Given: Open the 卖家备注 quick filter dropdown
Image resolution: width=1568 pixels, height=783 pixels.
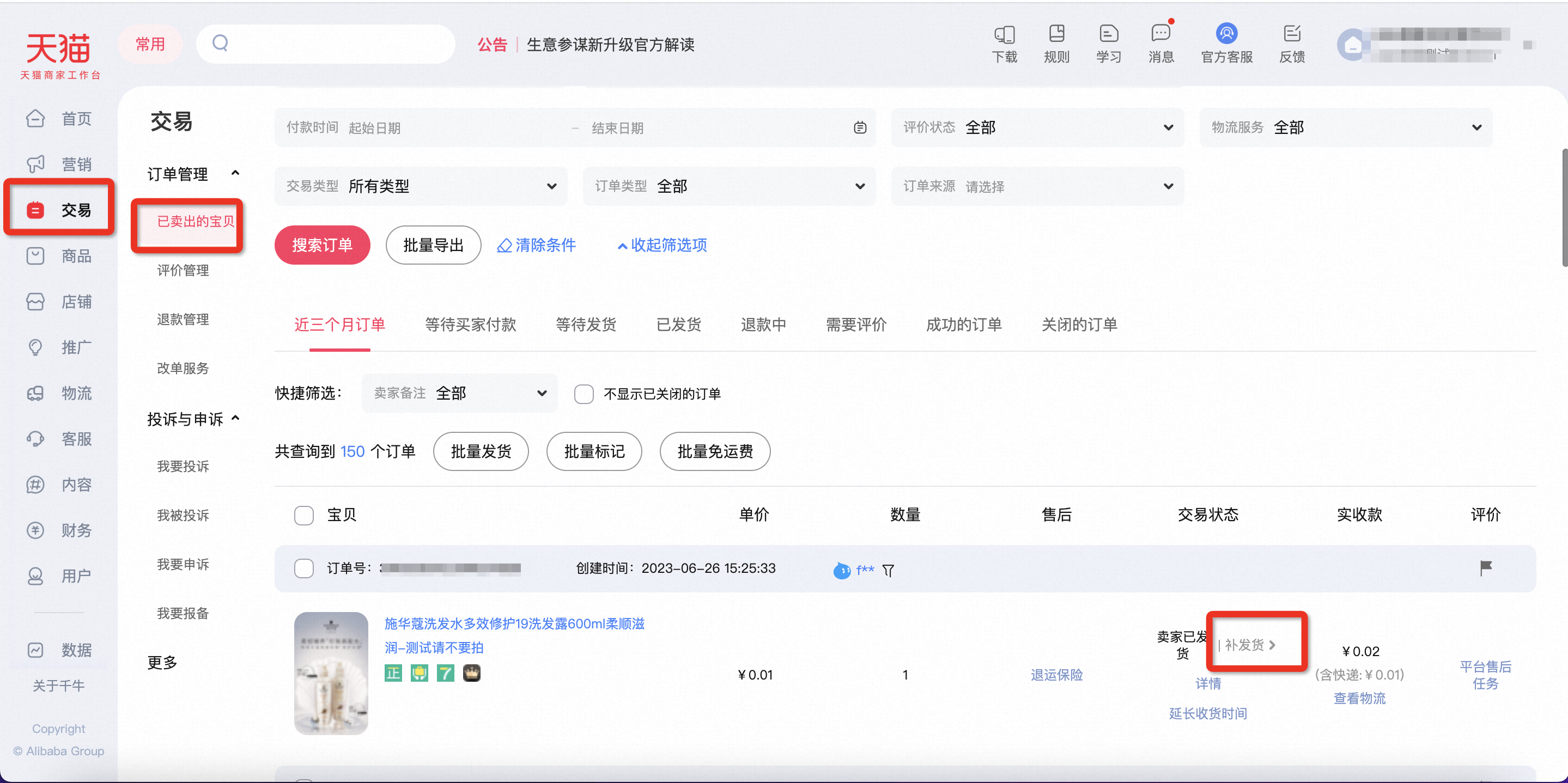Looking at the screenshot, I should (x=459, y=393).
